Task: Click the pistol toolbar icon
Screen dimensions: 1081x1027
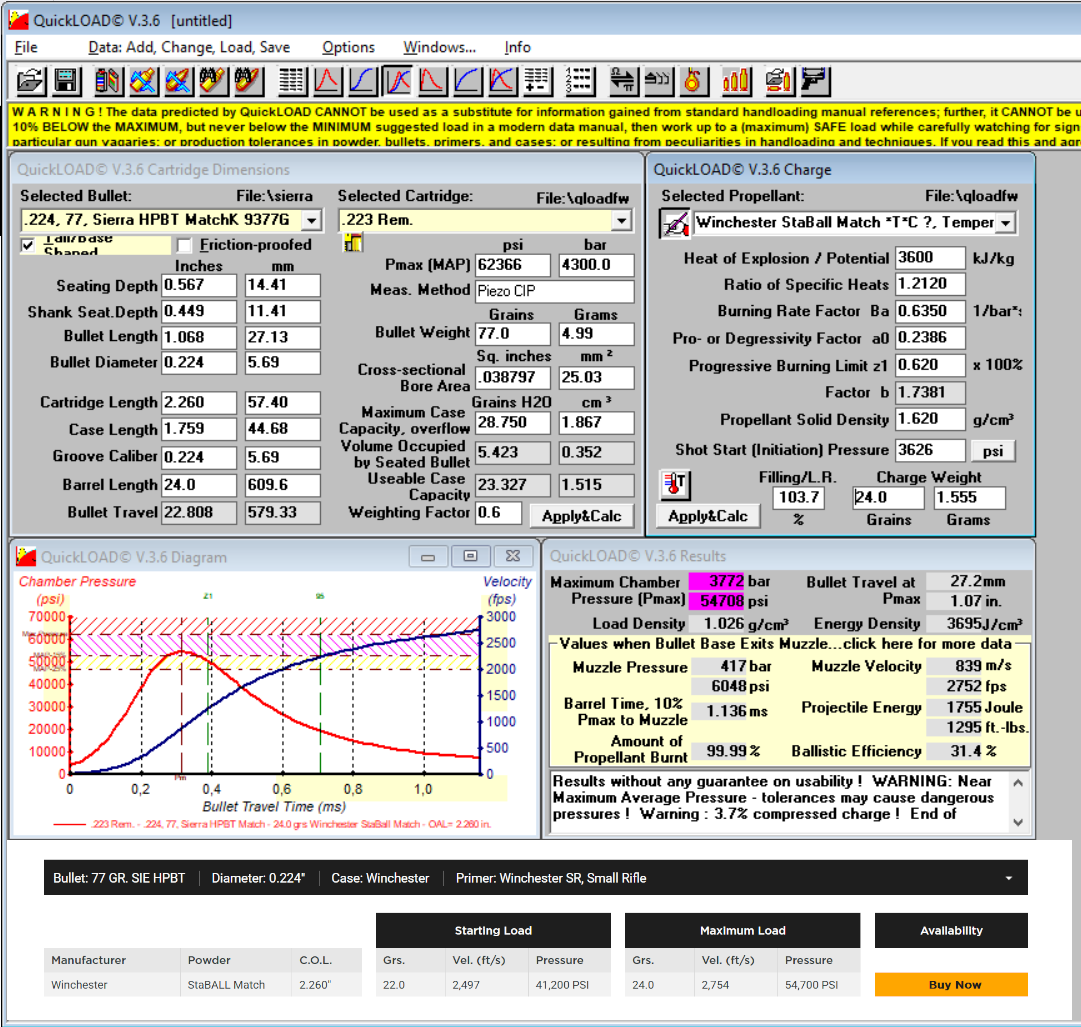Action: [814, 81]
